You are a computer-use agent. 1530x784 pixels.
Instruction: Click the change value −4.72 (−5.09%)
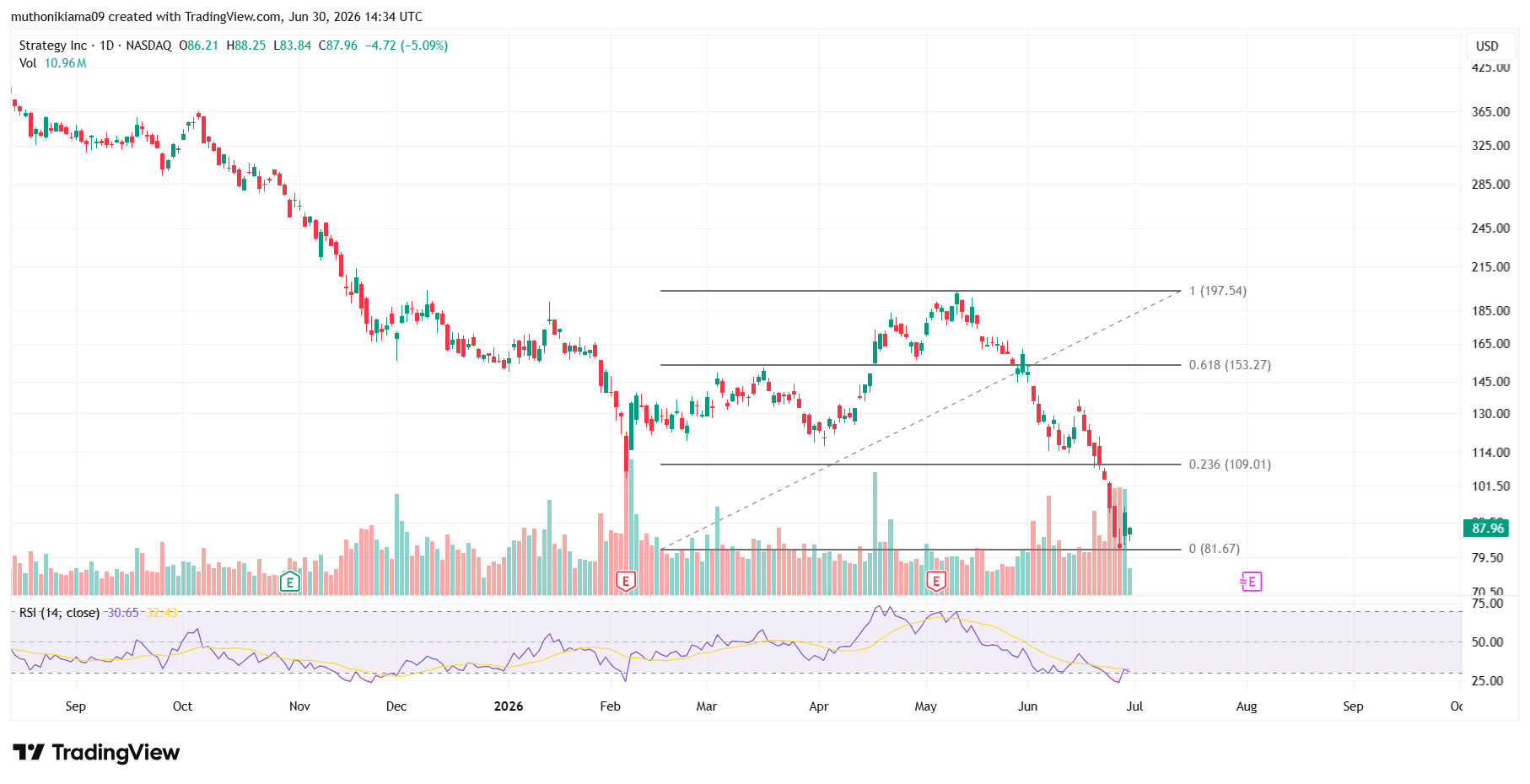click(x=407, y=46)
